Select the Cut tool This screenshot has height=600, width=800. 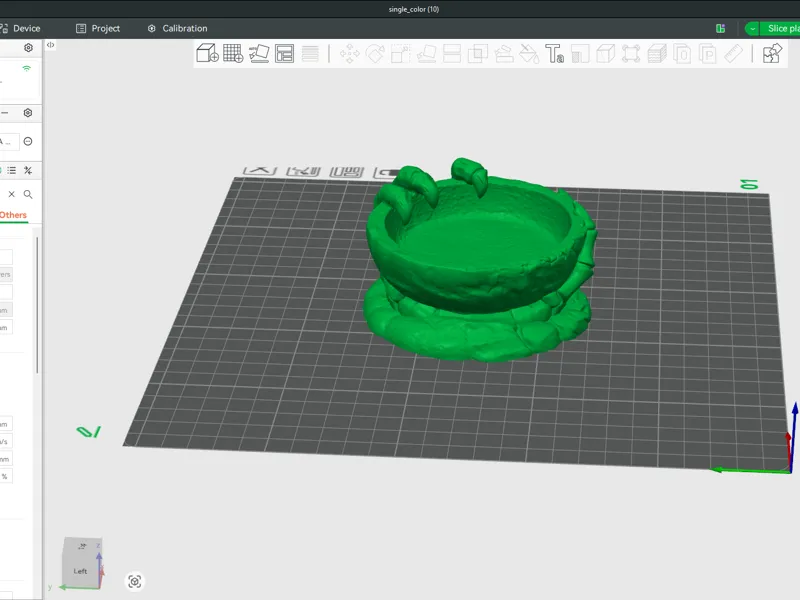click(x=452, y=53)
